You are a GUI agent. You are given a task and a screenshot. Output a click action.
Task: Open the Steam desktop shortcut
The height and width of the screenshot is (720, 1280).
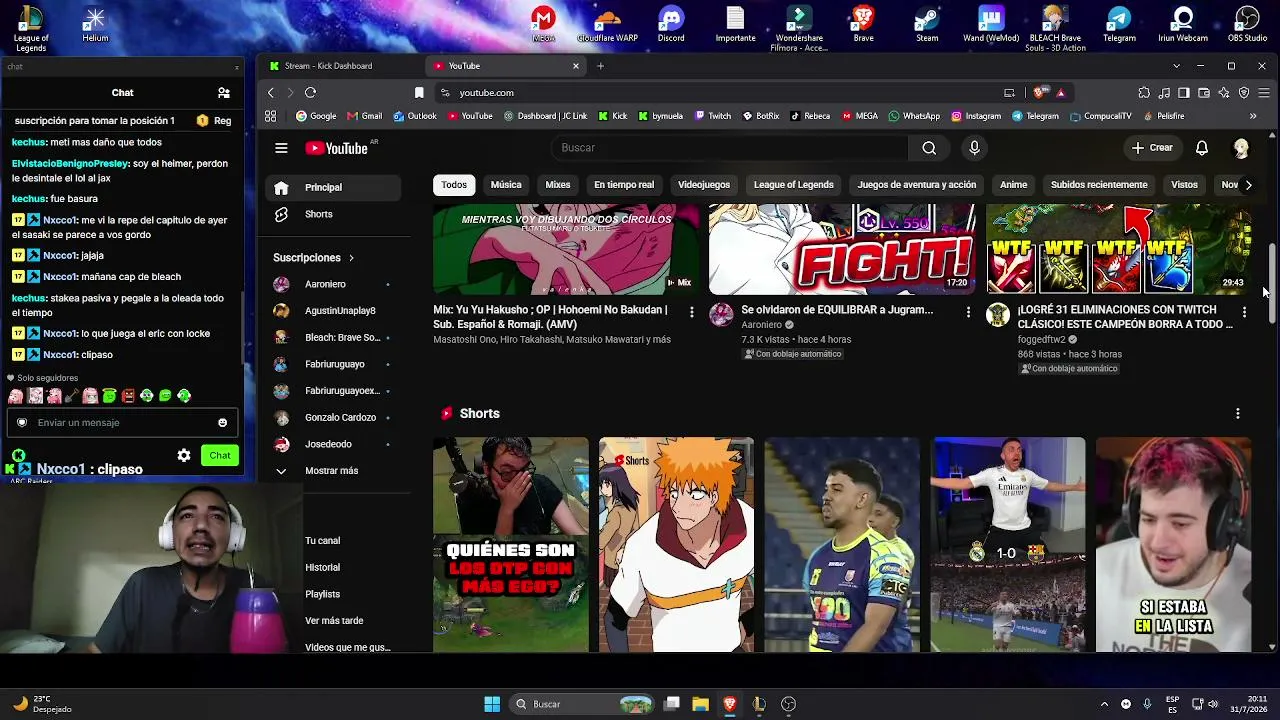pos(927,25)
